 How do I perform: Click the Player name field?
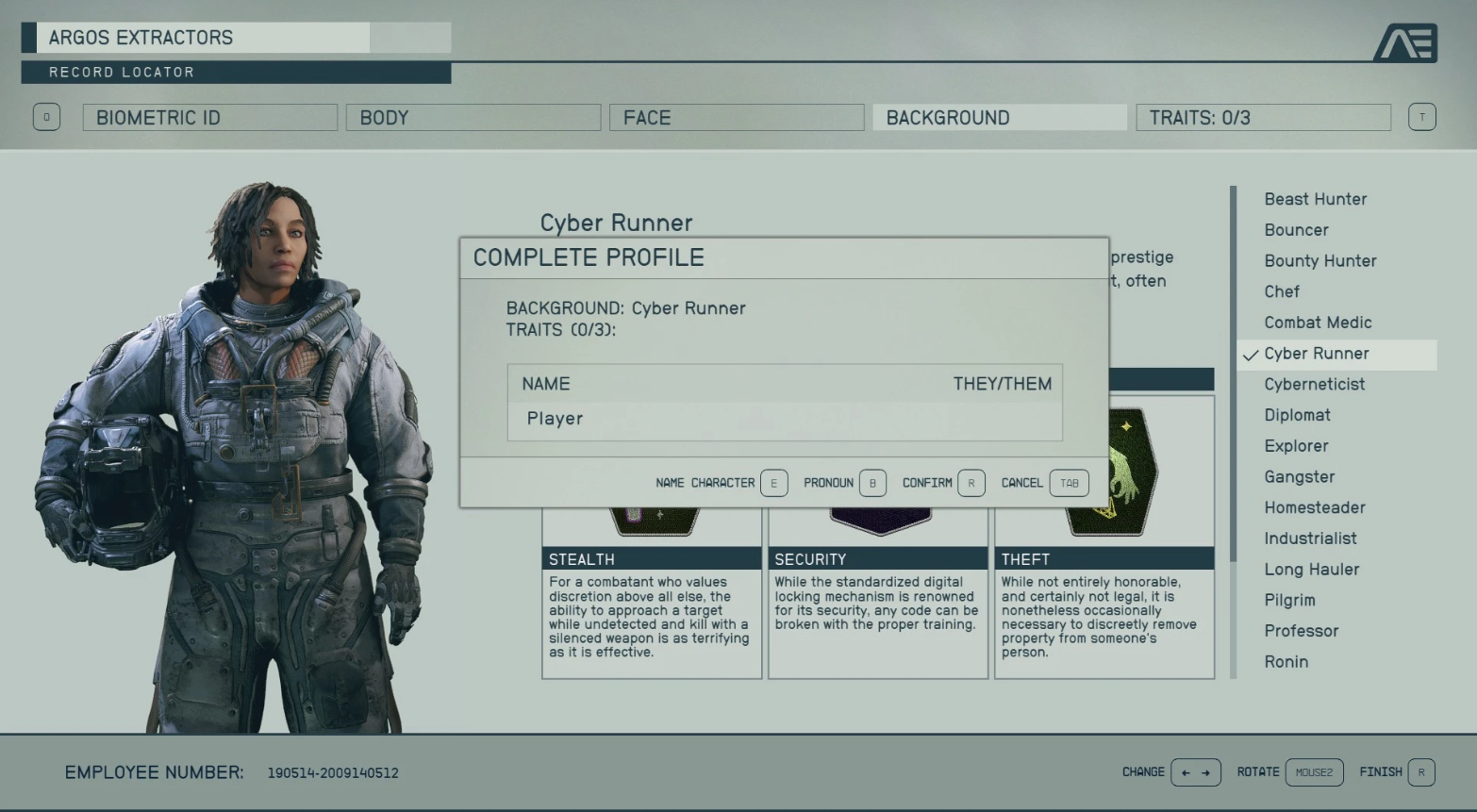coord(785,419)
